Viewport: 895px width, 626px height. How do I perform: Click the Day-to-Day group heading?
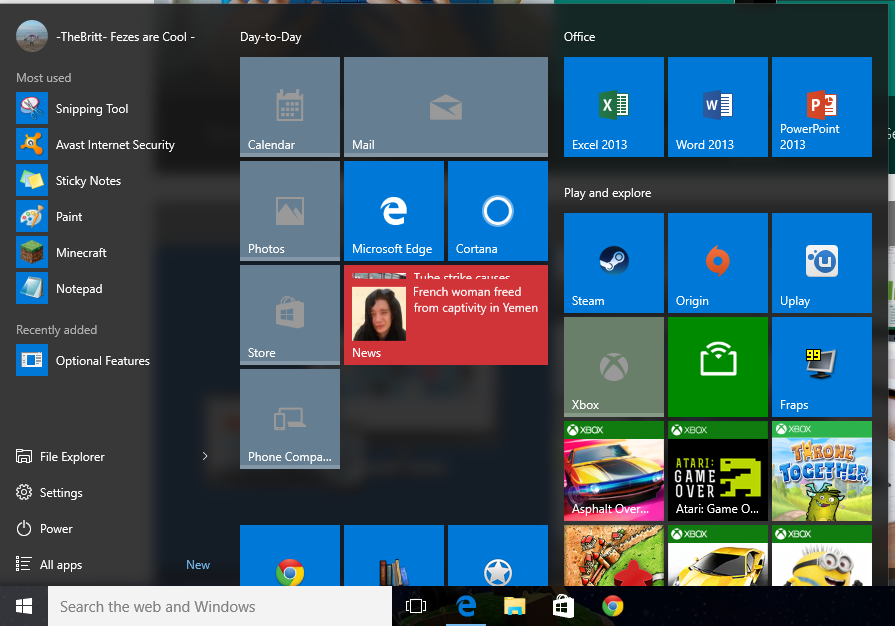(271, 37)
